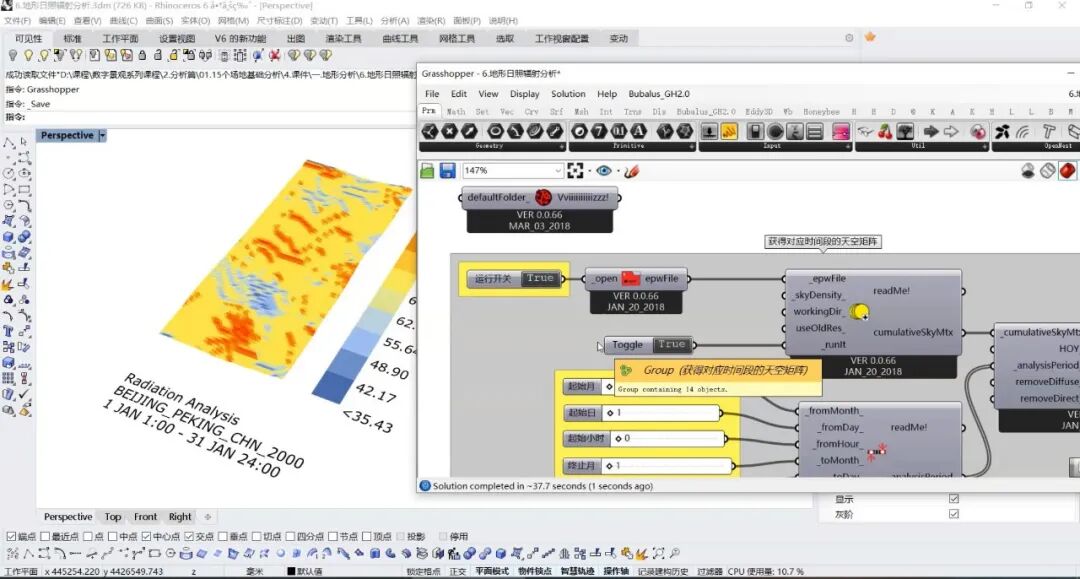1080x579 pixels.
Task: Click the Rhino toolbar gear settings icon
Action: (x=849, y=38)
